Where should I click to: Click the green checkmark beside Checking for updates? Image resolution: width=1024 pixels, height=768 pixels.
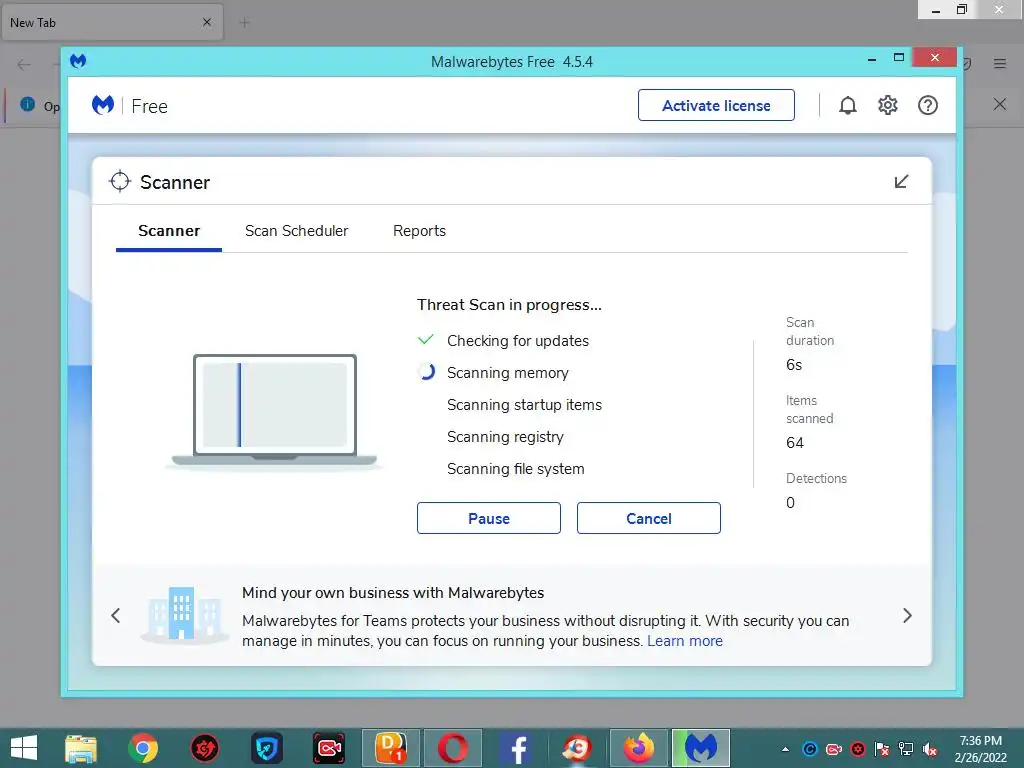click(426, 340)
